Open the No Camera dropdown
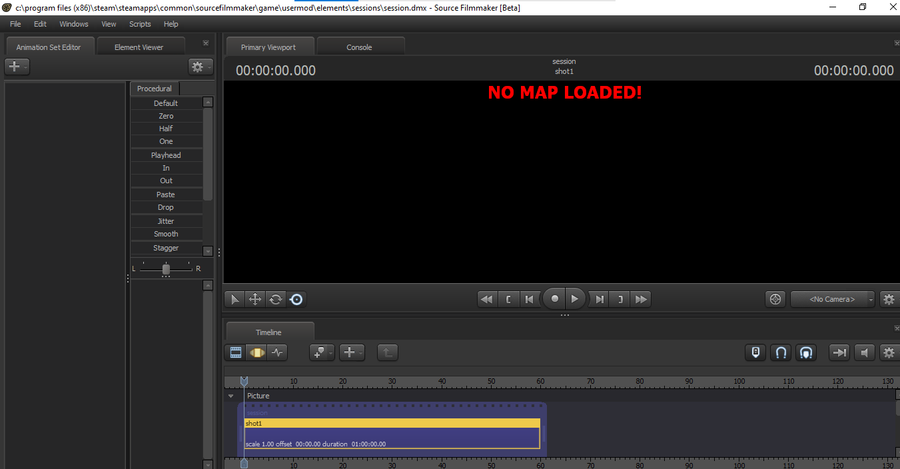 coord(832,299)
